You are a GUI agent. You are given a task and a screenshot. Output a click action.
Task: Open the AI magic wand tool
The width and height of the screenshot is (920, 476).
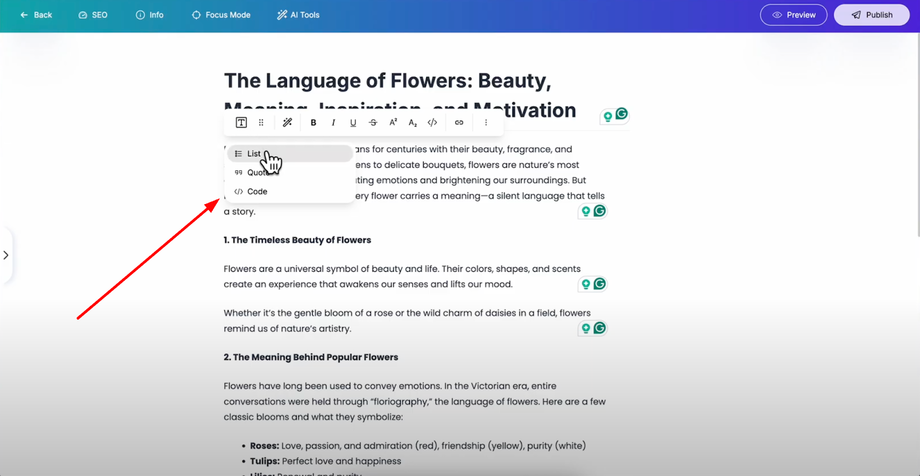[287, 123]
